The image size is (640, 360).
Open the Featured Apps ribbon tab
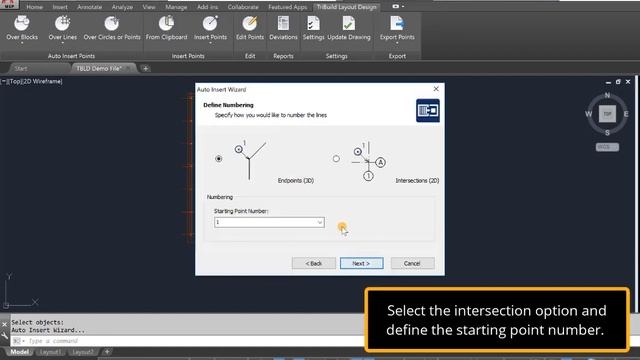[x=287, y=7]
